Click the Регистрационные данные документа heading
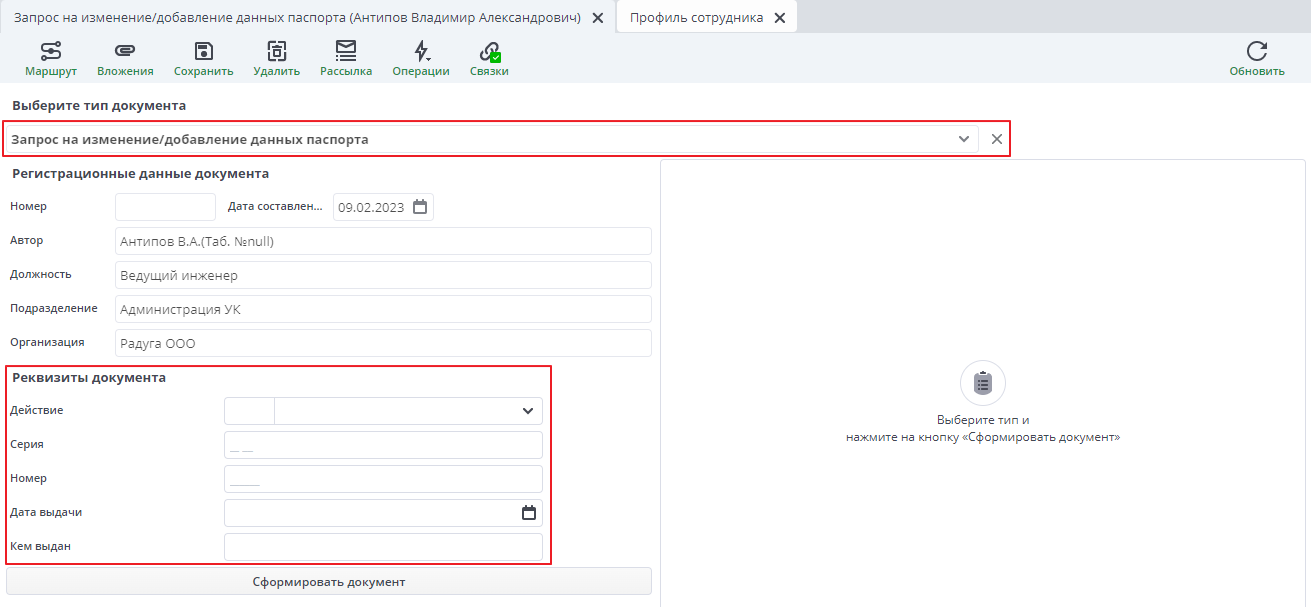1311x607 pixels. tap(140, 173)
